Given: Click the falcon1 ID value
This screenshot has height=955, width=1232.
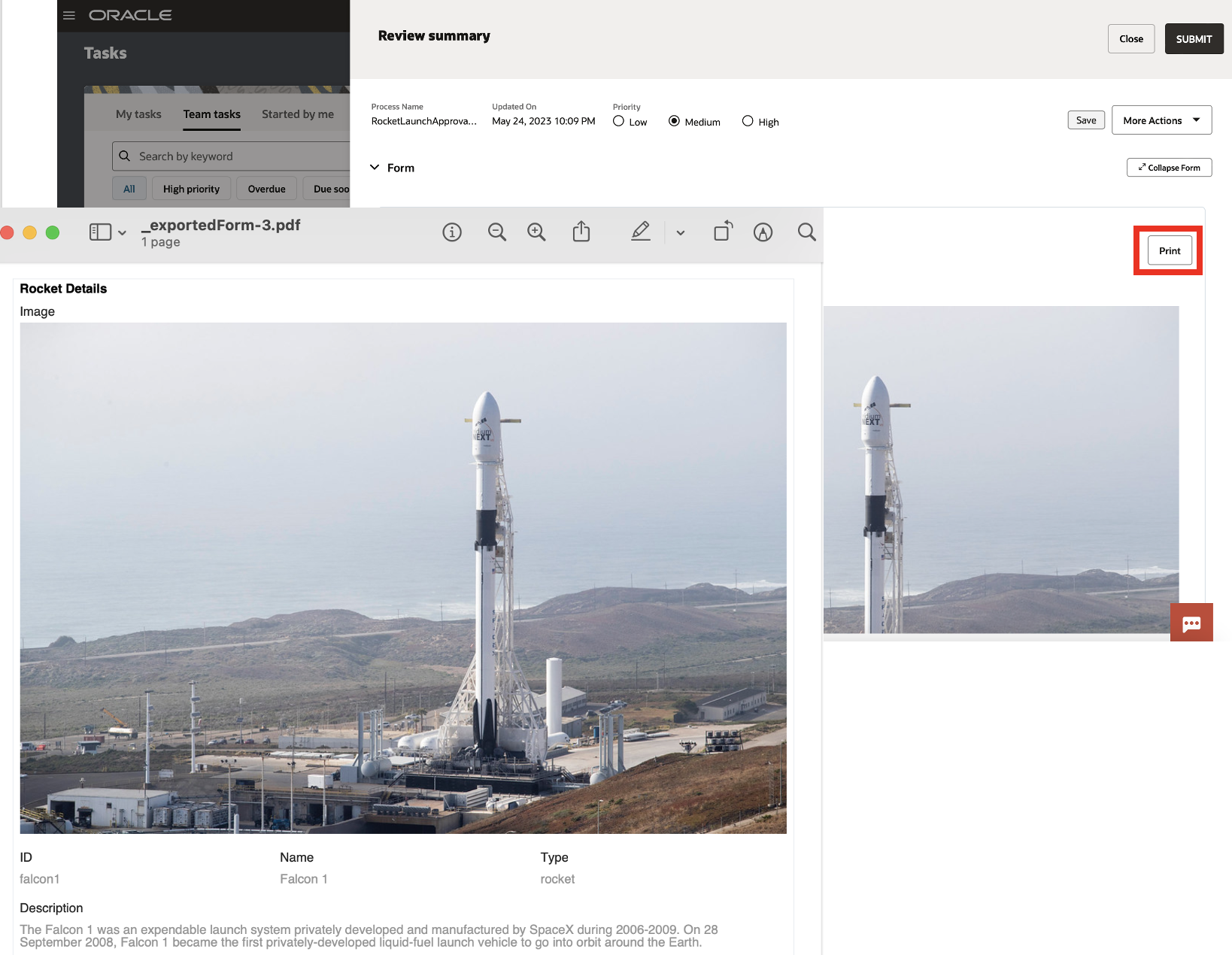Looking at the screenshot, I should tap(40, 879).
